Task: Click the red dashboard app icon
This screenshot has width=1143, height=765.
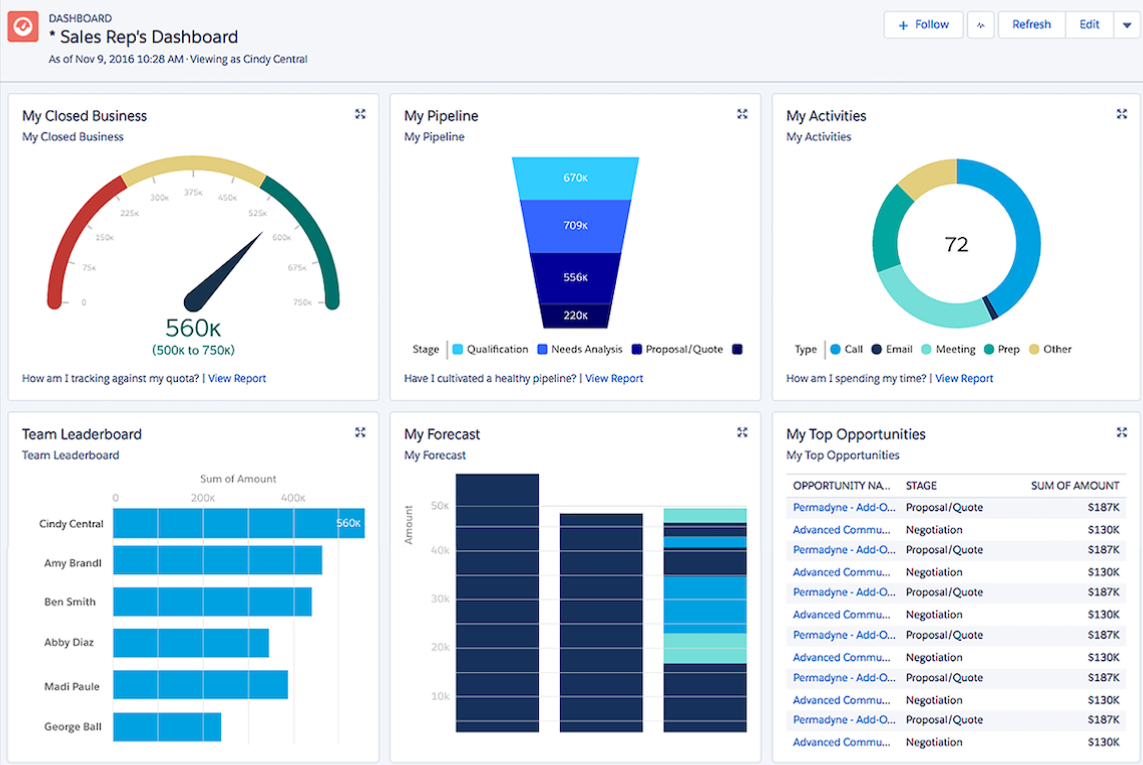Action: point(23,27)
